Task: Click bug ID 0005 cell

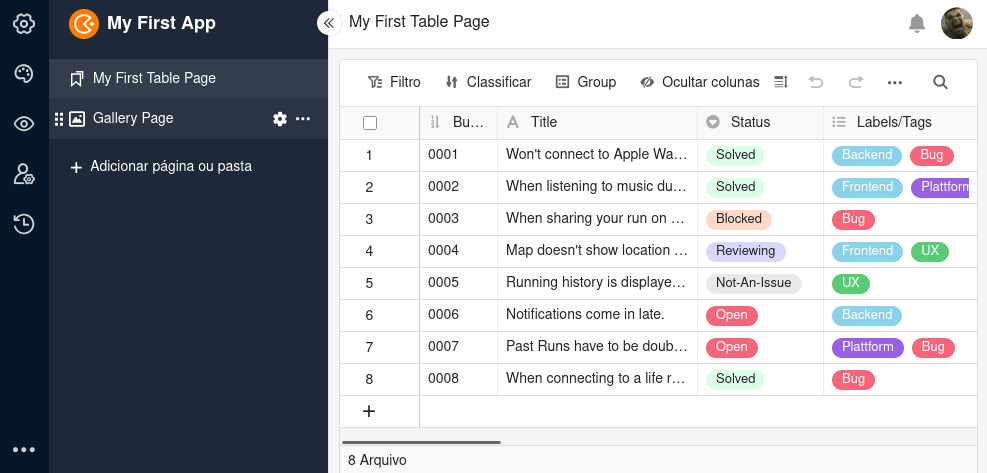Action: [x=458, y=283]
